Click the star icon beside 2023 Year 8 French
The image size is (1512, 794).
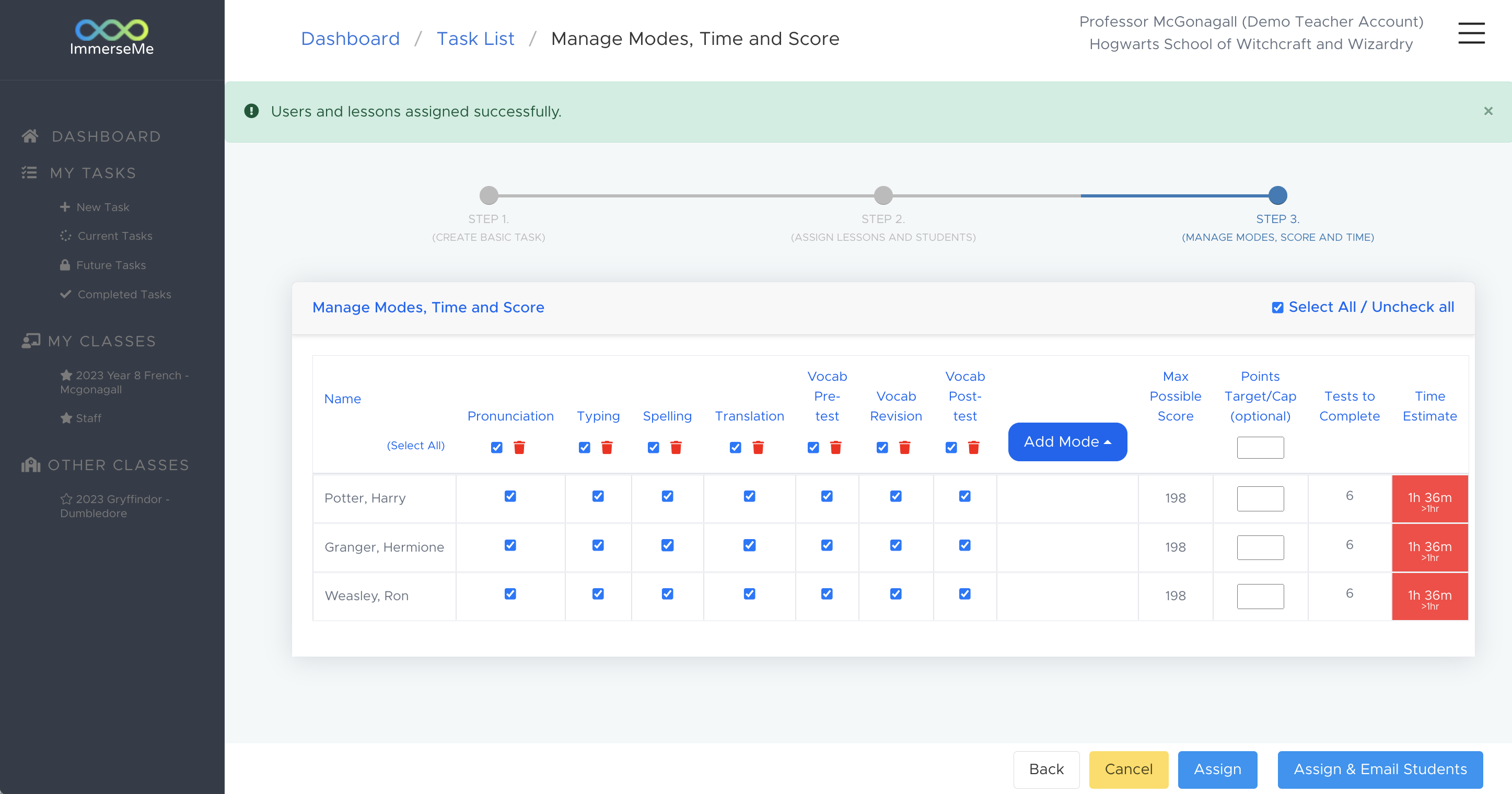(66, 375)
